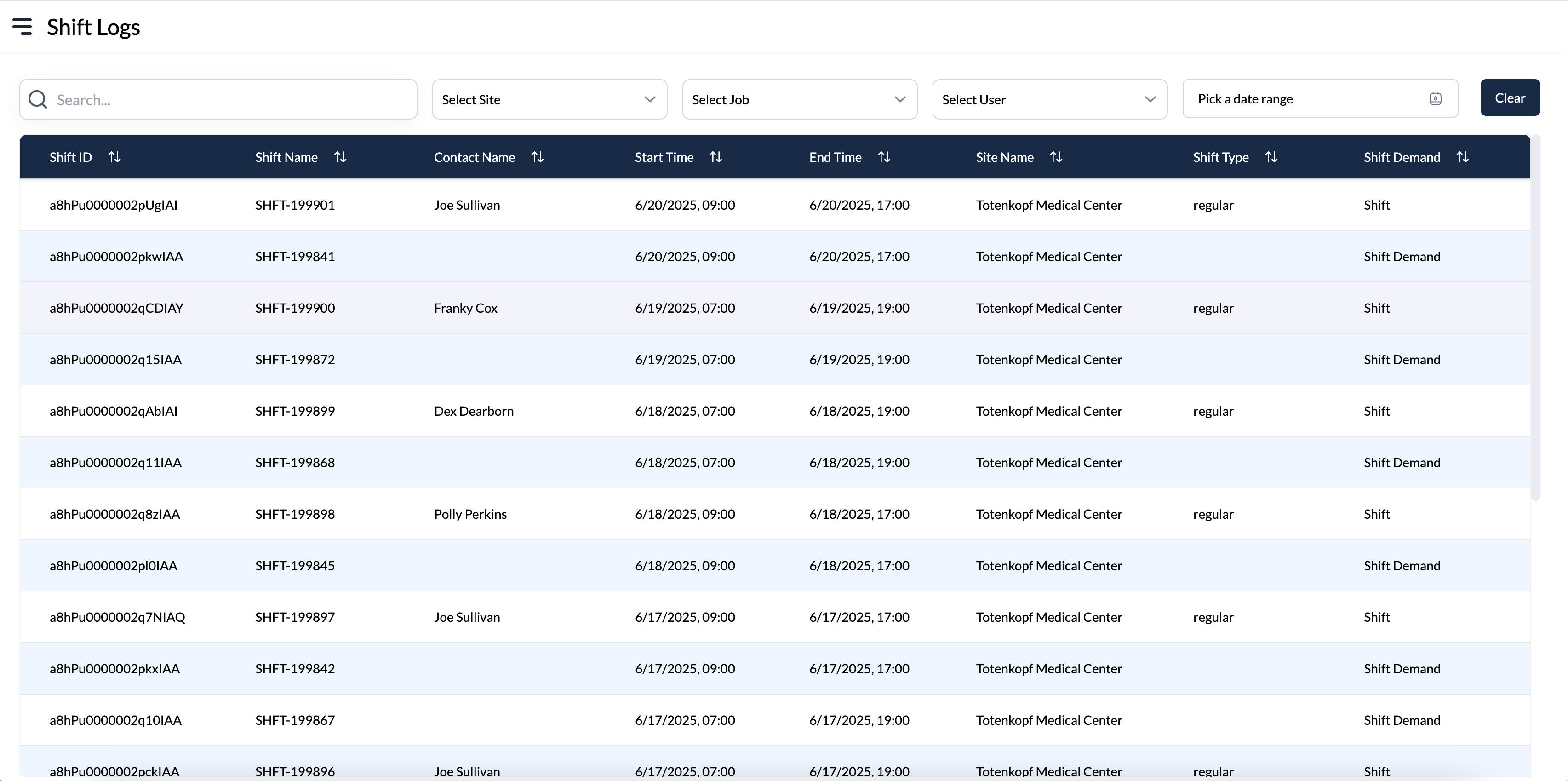Click the Clear button to reset filters
The image size is (1568, 781).
[1511, 98]
